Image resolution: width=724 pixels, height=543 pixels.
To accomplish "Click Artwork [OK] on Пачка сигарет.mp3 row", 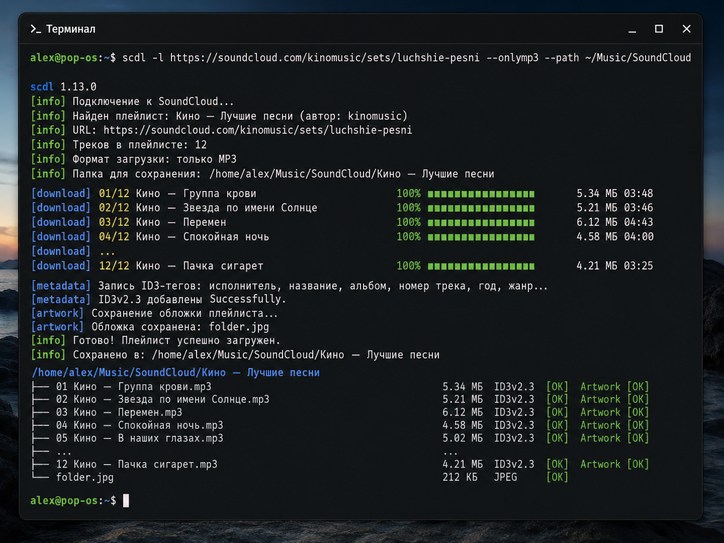I will pyautogui.click(x=615, y=465).
